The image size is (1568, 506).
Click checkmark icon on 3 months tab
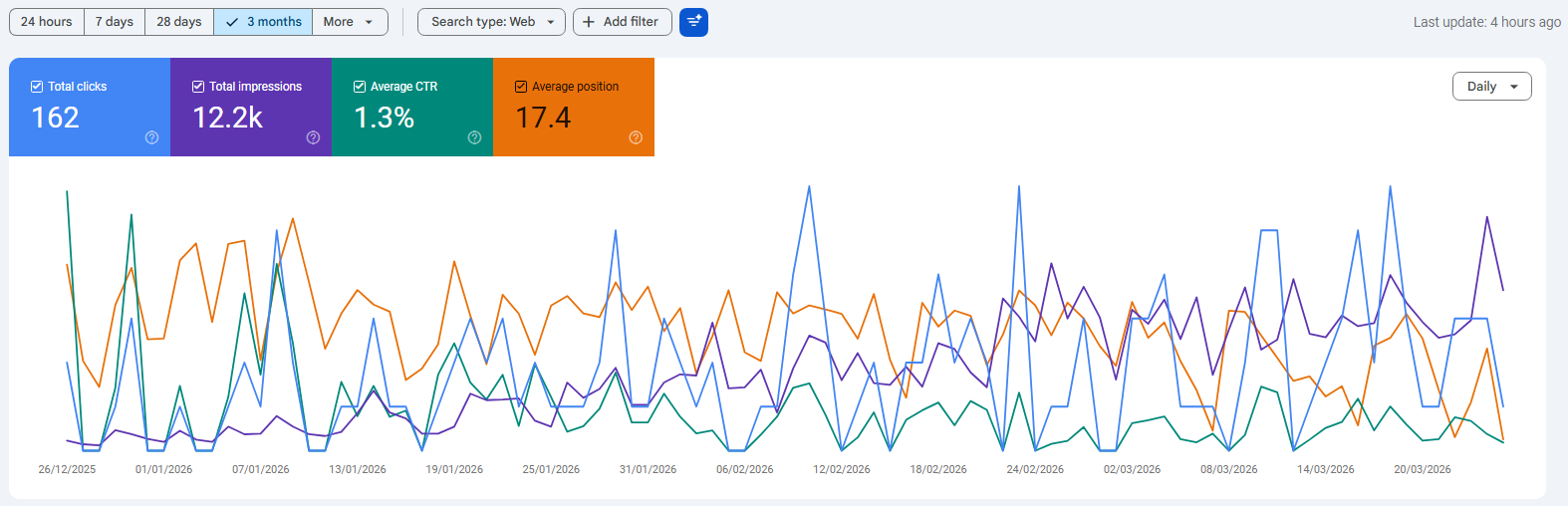pos(232,22)
